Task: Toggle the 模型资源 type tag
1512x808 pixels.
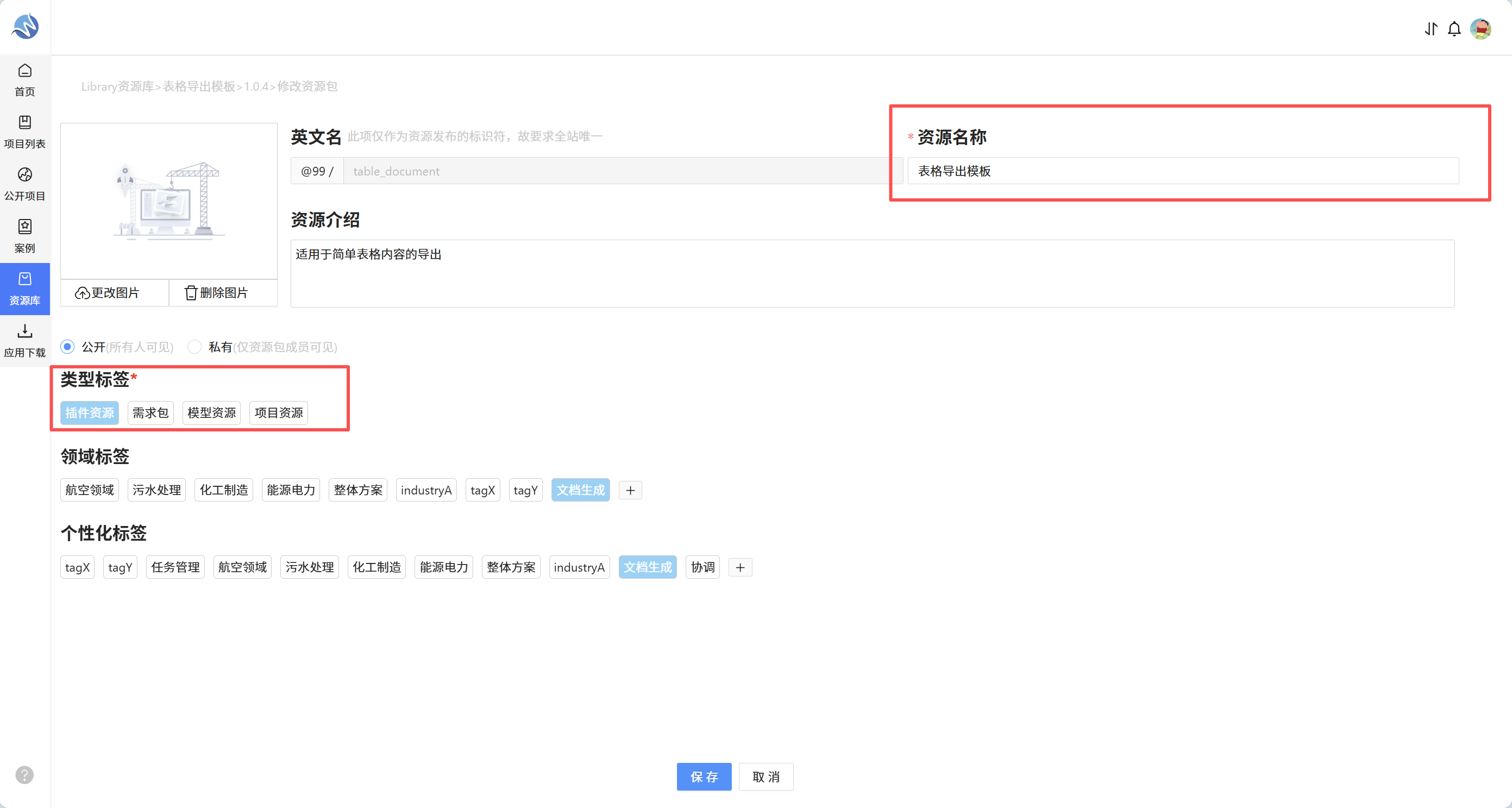Action: 211,413
